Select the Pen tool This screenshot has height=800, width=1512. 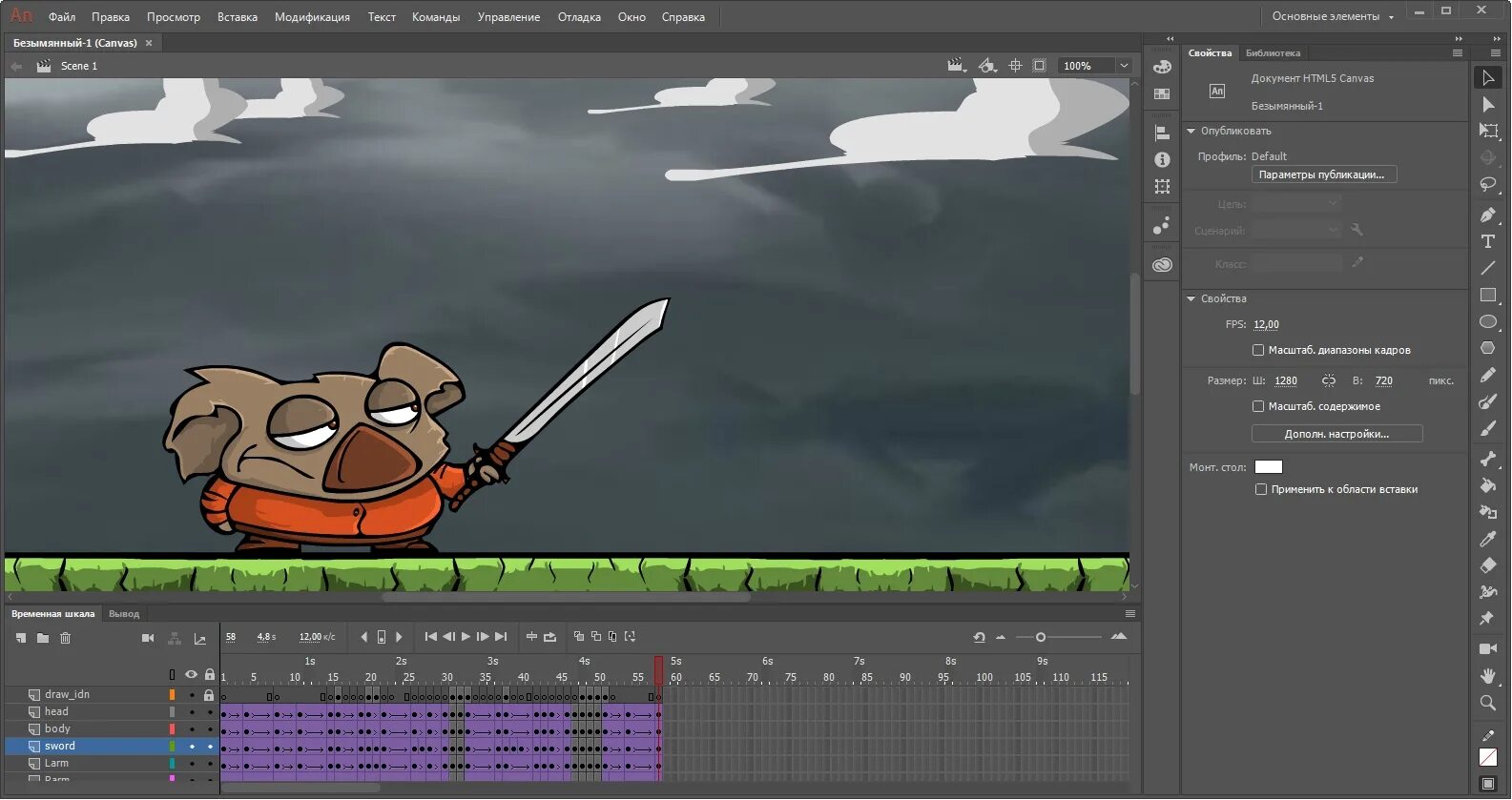tap(1488, 215)
